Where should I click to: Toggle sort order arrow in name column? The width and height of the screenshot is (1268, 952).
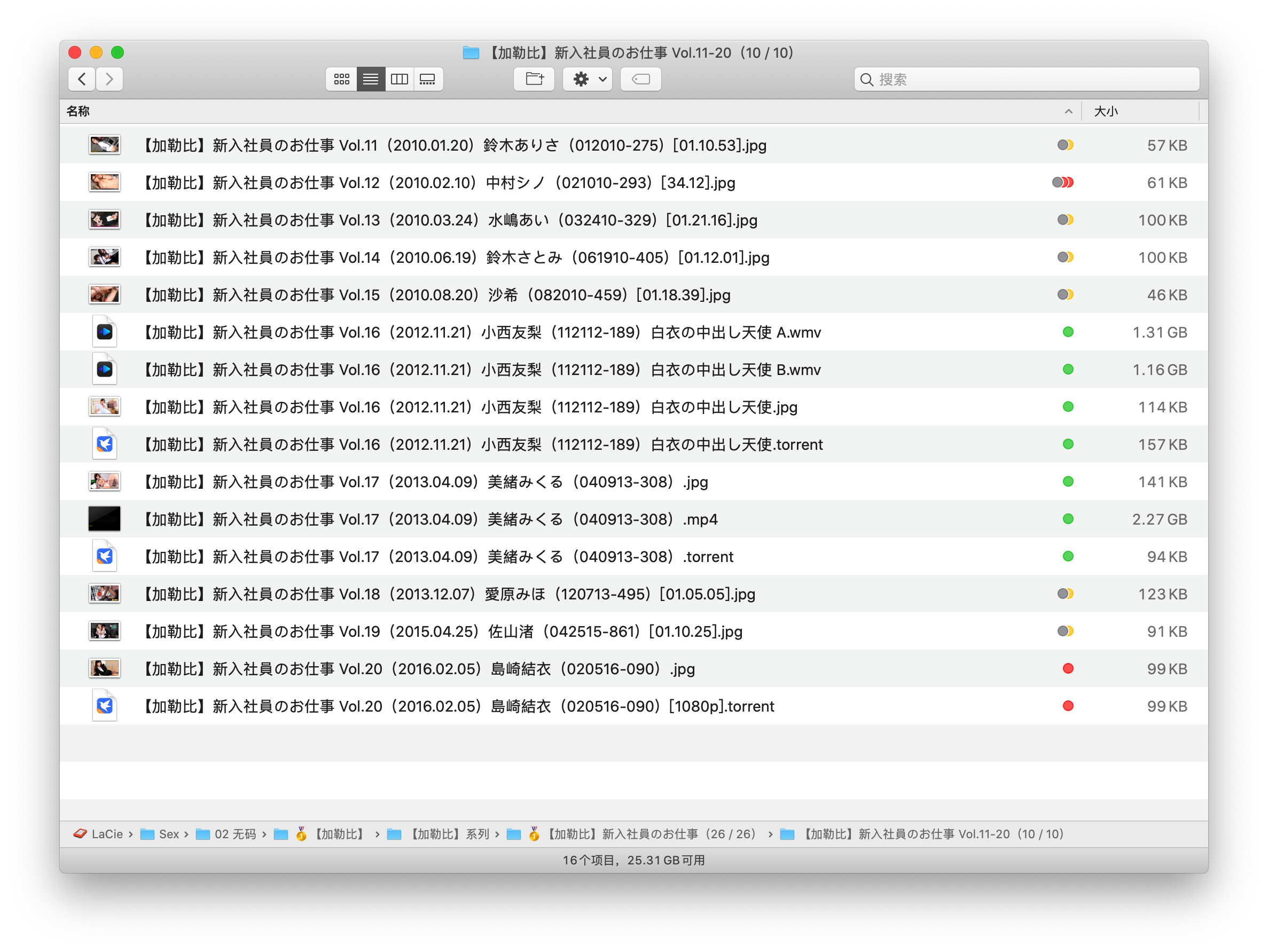pos(1068,111)
